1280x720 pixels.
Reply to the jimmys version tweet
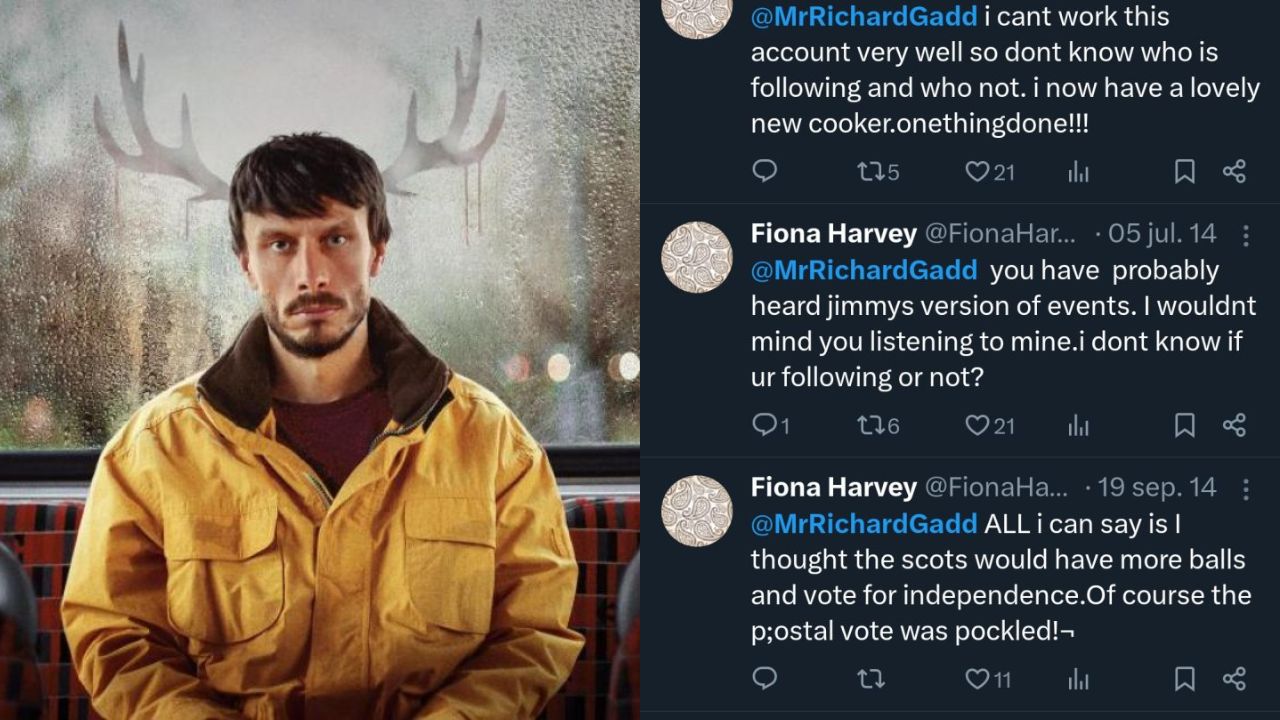[x=765, y=425]
